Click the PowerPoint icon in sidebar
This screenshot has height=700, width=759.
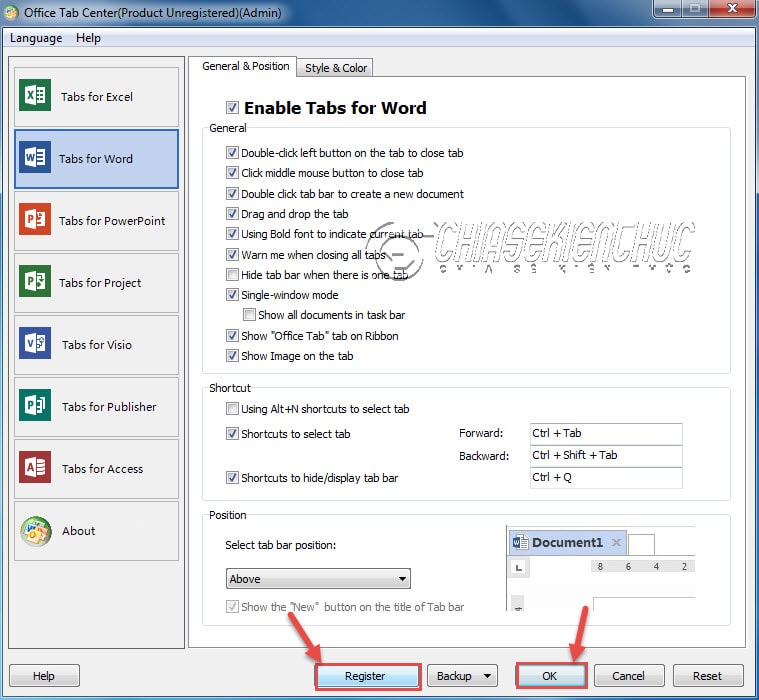coord(35,219)
